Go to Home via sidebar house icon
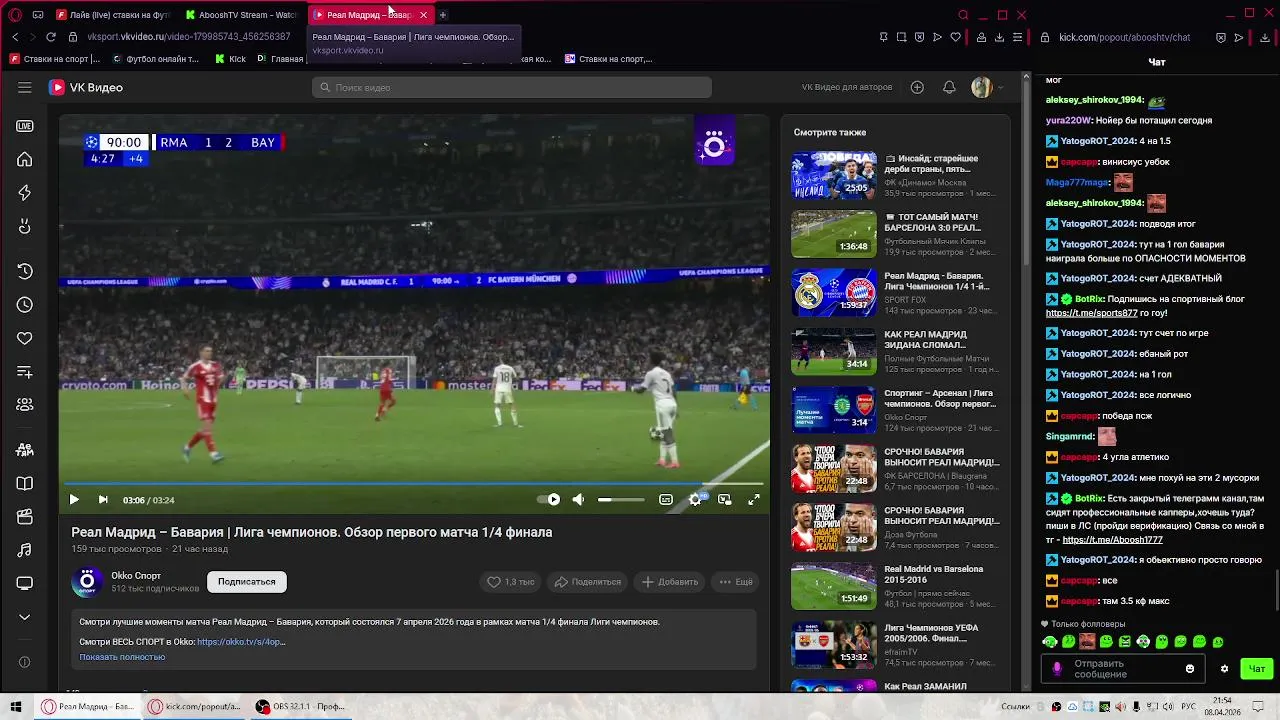The height and width of the screenshot is (720, 1280). click(x=25, y=159)
